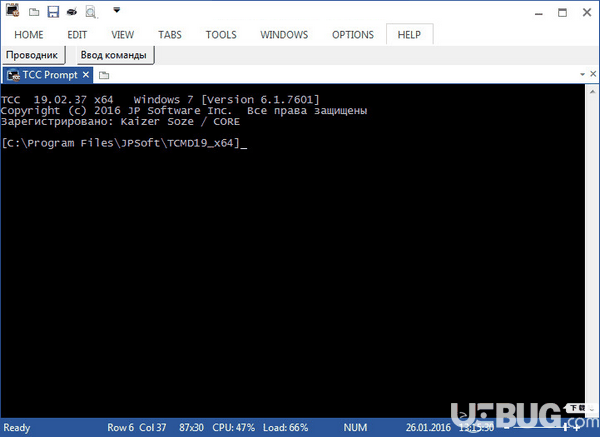Image resolution: width=600 pixels, height=437 pixels.
Task: Open the EDIT ribbon tab
Action: pyautogui.click(x=77, y=35)
